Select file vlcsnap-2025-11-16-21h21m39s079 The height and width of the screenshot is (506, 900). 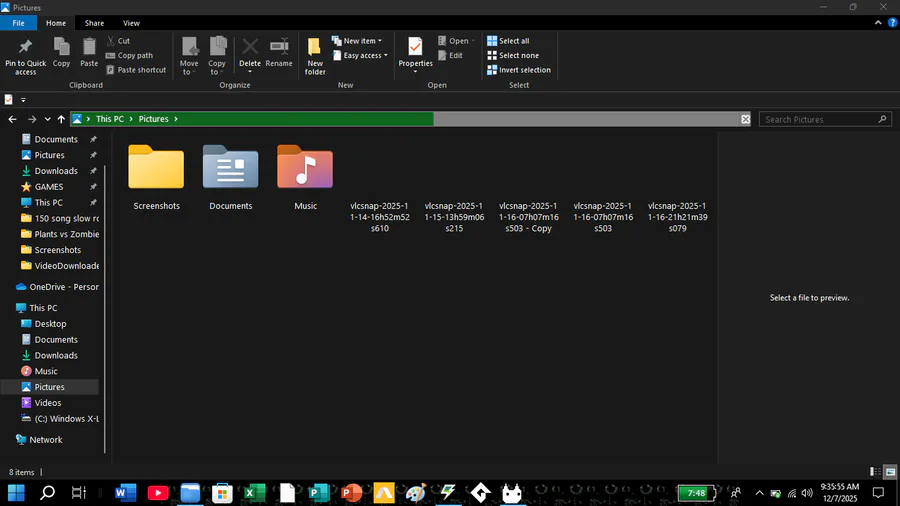tap(677, 216)
